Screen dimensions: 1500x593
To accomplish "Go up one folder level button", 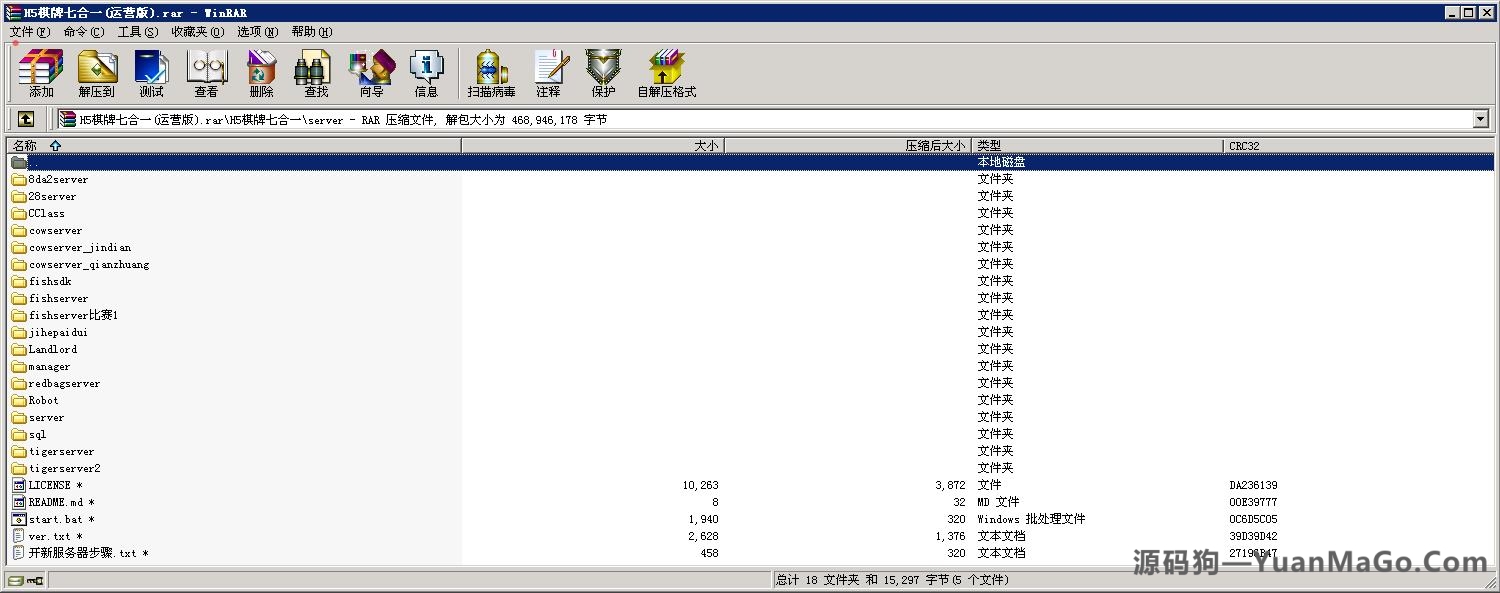I will 26,119.
